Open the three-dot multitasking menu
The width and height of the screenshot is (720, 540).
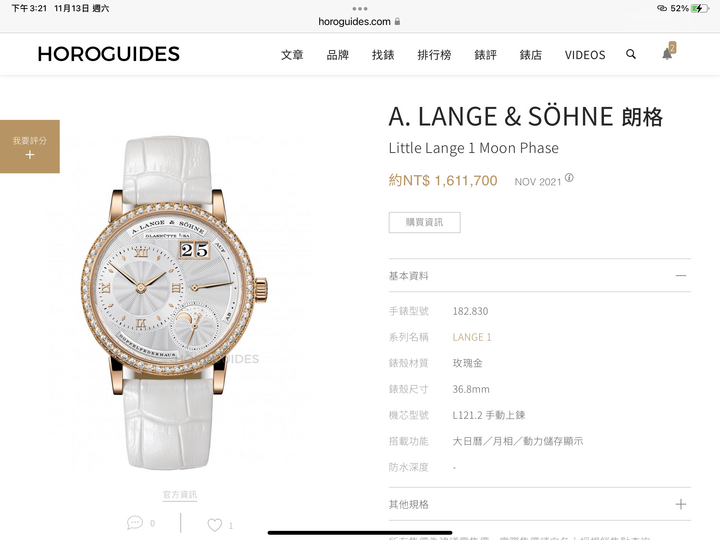pos(360,9)
